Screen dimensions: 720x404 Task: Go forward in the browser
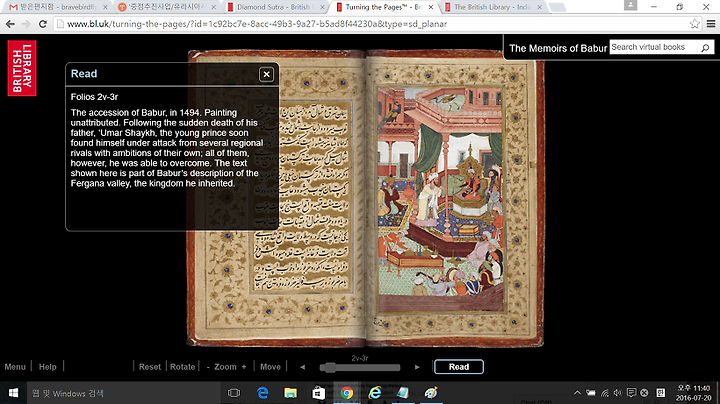[x=26, y=24]
